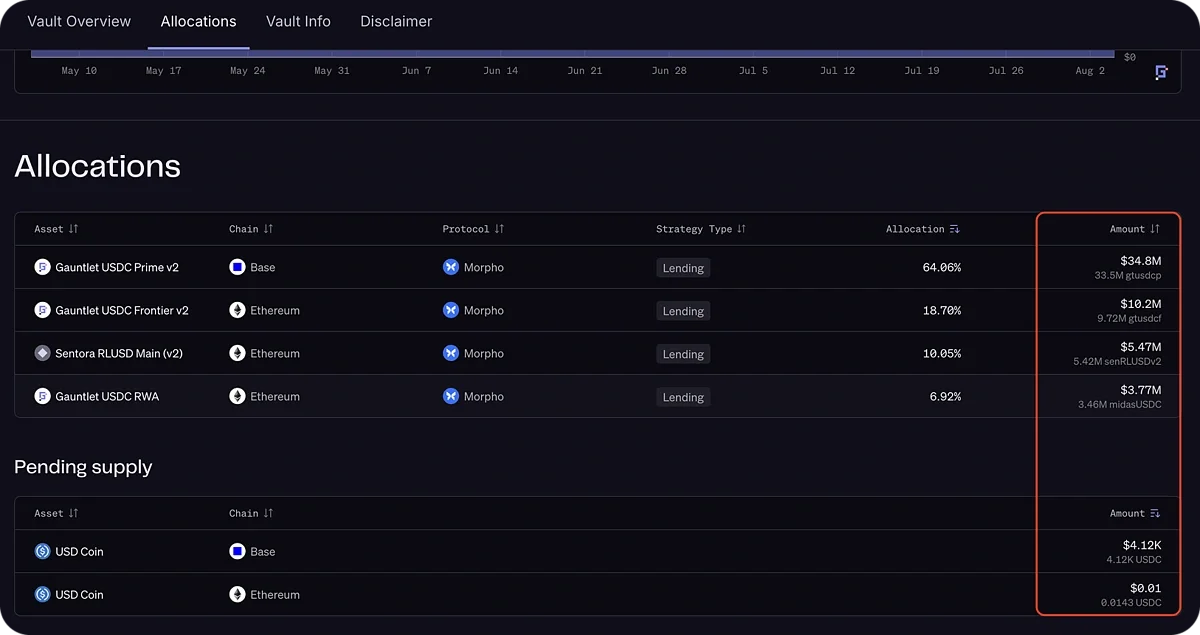Click Morpho icon in Gauntlet USDC RWA row
The width and height of the screenshot is (1200, 635).
(451, 396)
